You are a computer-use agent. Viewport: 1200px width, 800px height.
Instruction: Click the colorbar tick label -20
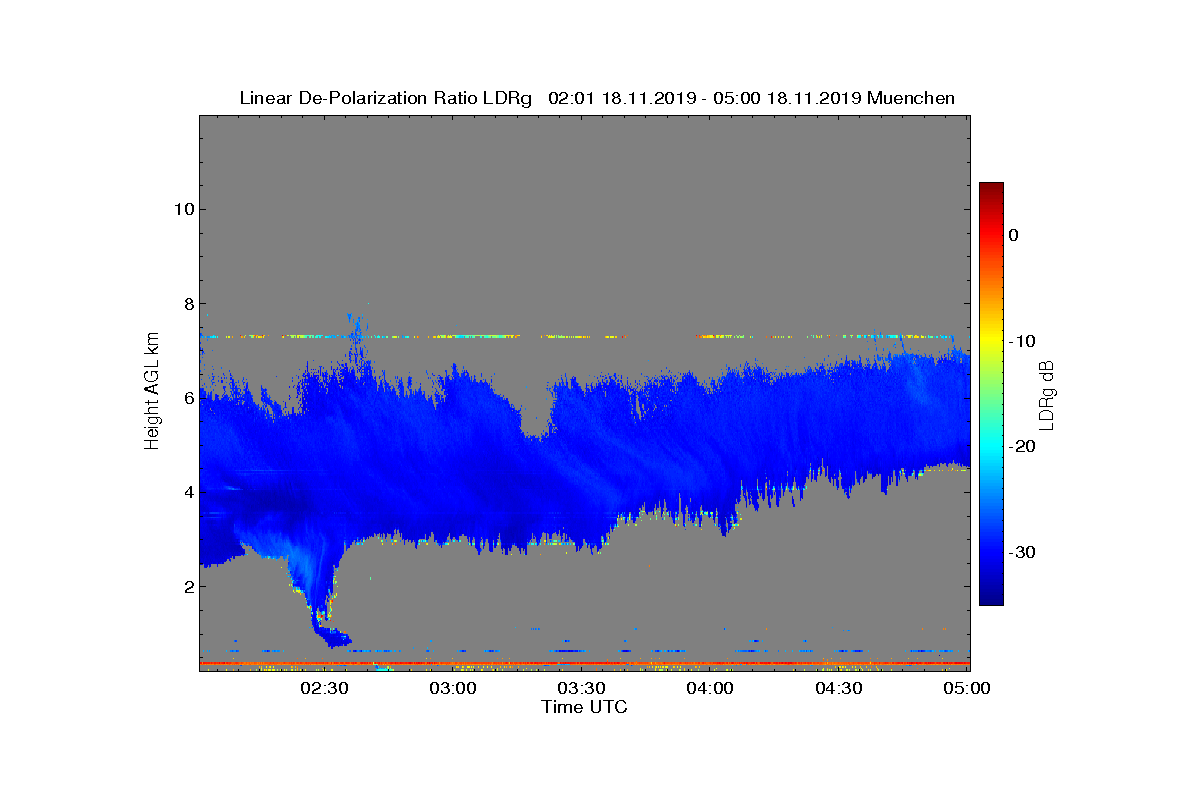(x=1020, y=447)
